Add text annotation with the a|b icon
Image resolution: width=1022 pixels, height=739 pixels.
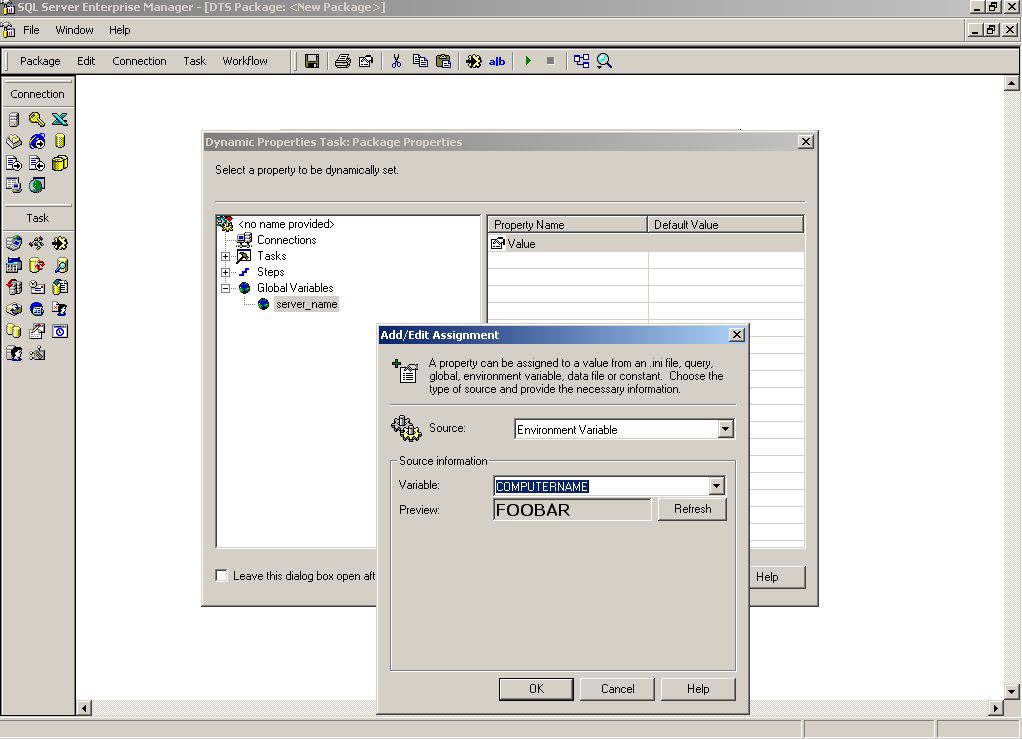(497, 61)
